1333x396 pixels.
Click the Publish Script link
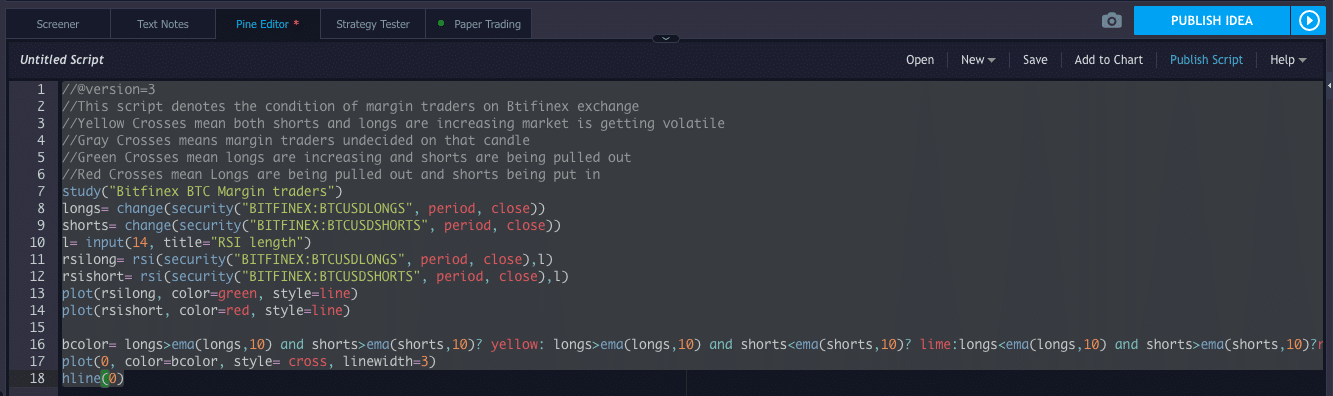point(1206,60)
